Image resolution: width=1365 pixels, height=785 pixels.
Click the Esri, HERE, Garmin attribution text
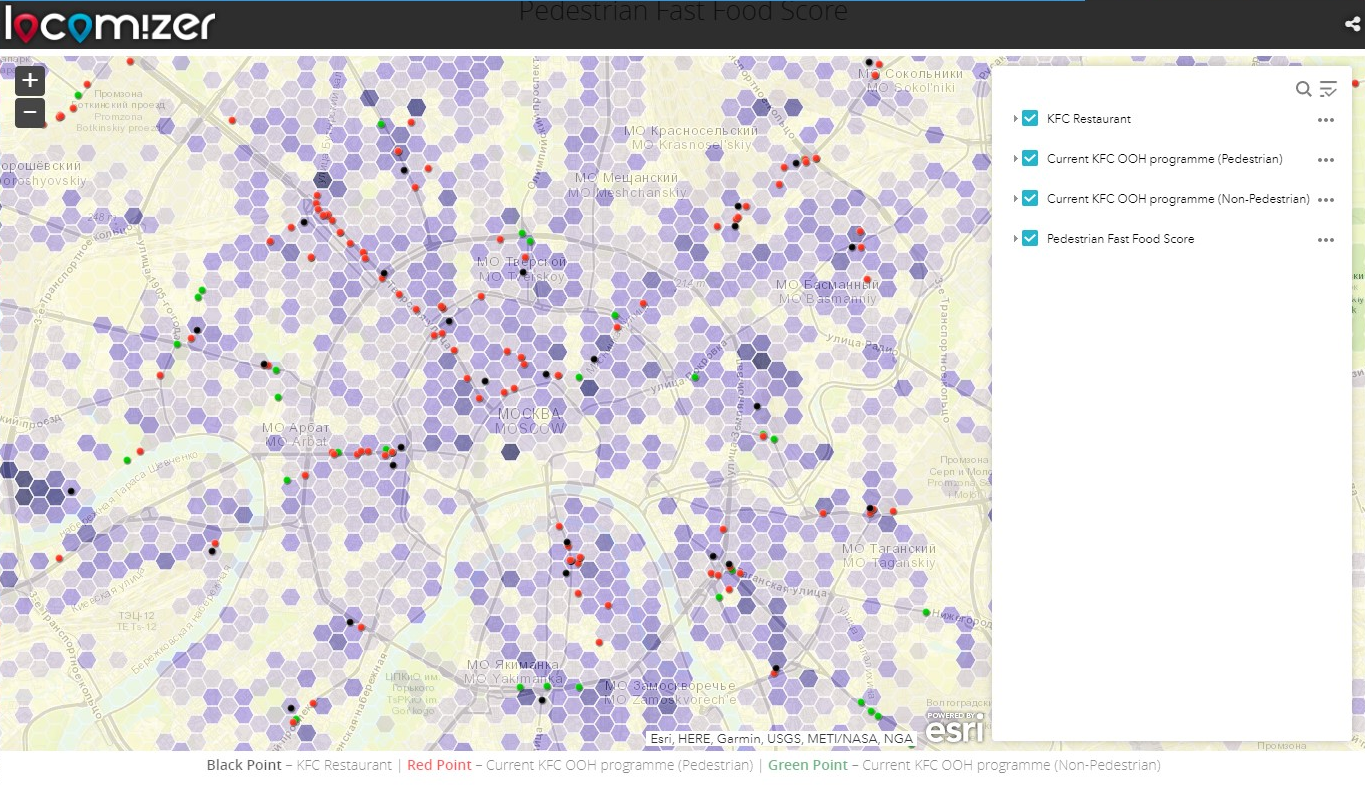pos(781,739)
